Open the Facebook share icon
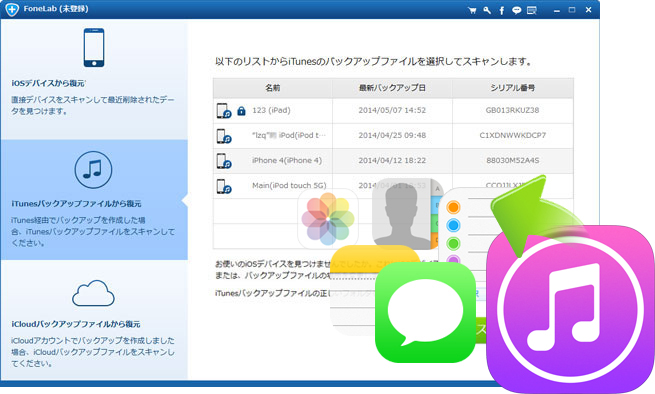This screenshot has width=655, height=394. [x=502, y=10]
